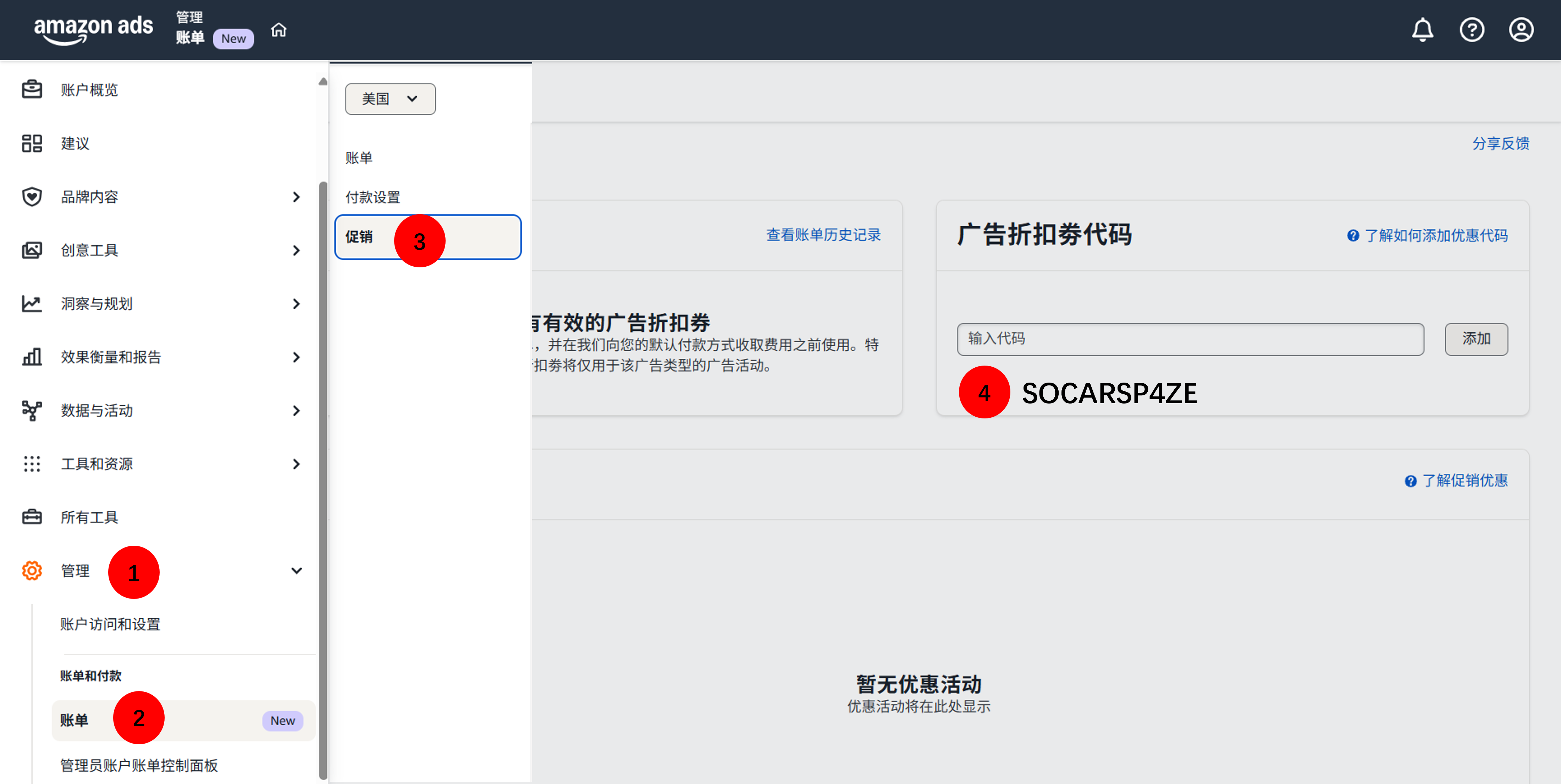Expand the 品牌内容 submenu chevron
This screenshot has height=784, width=1561.
[296, 197]
